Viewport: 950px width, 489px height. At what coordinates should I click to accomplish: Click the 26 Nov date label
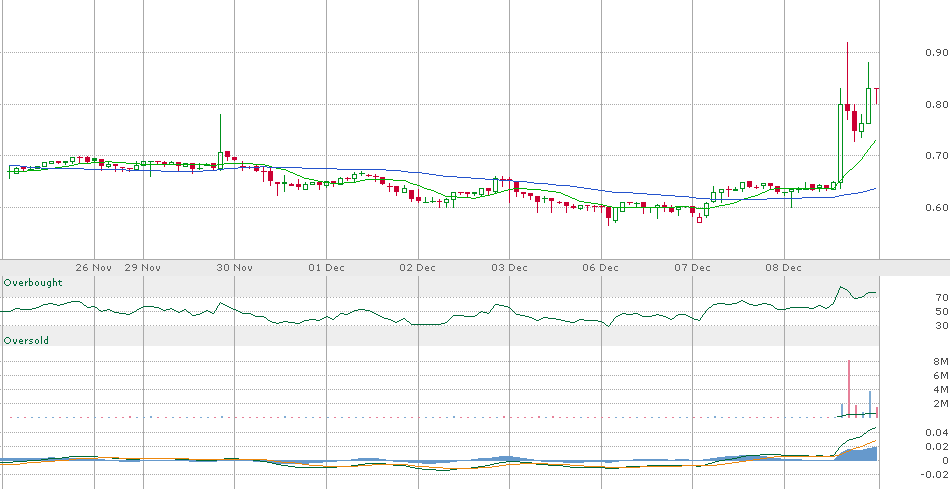94,267
